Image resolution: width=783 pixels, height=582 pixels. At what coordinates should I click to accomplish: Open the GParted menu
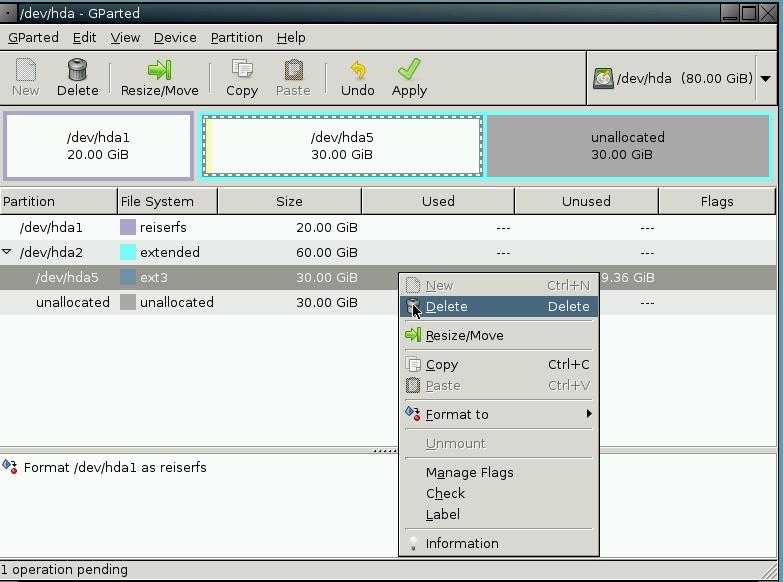pos(33,37)
